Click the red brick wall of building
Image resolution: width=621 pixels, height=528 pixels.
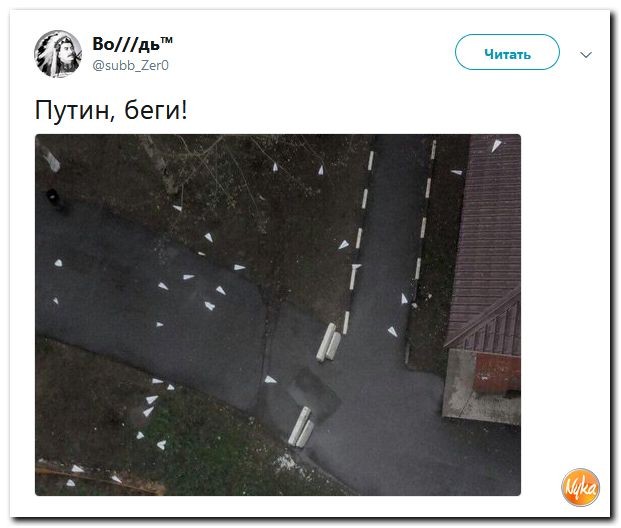(x=498, y=372)
